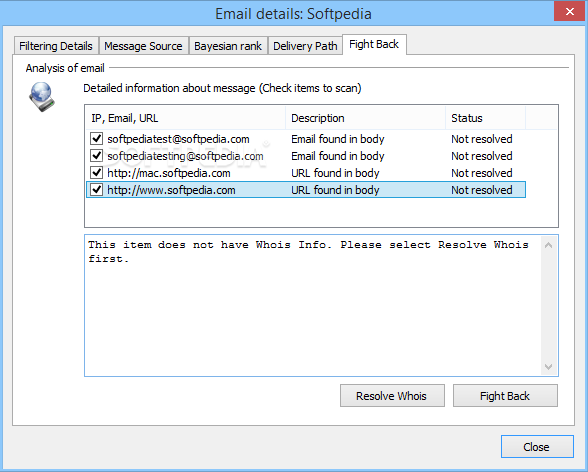Sort by the Description column header
Image resolution: width=588 pixels, height=472 pixels.
(366, 118)
